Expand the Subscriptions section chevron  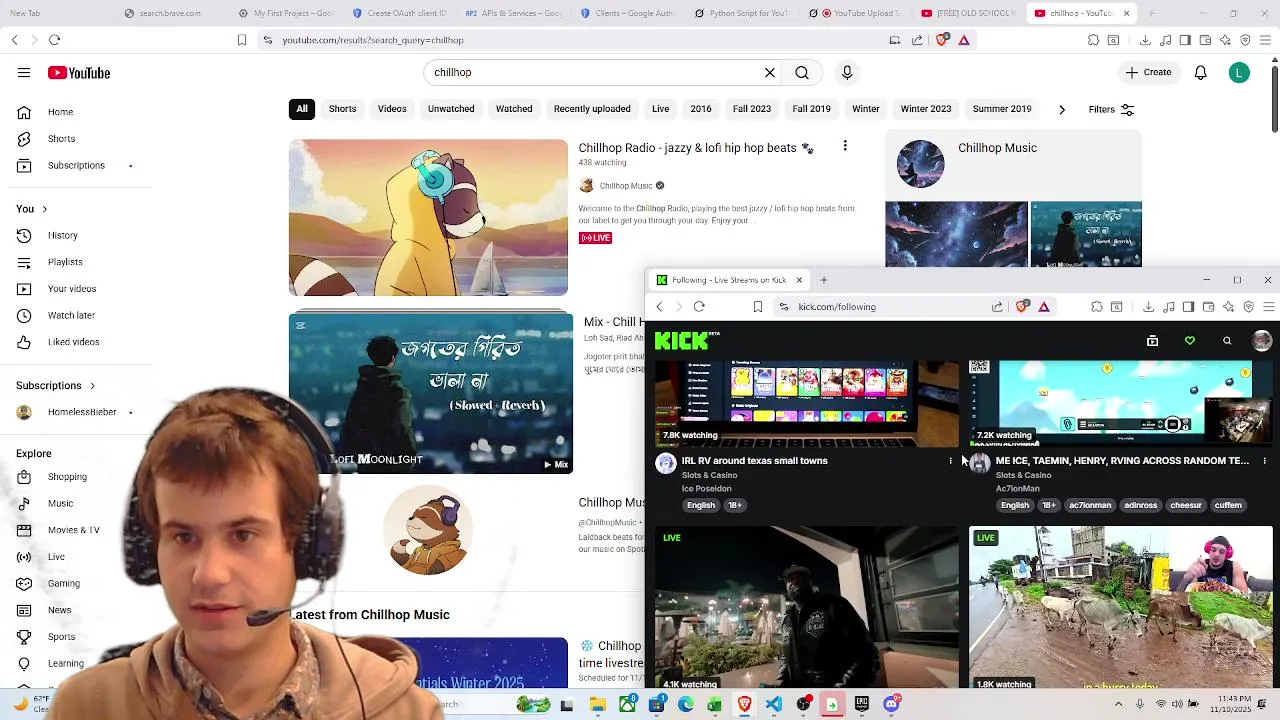pyautogui.click(x=92, y=386)
